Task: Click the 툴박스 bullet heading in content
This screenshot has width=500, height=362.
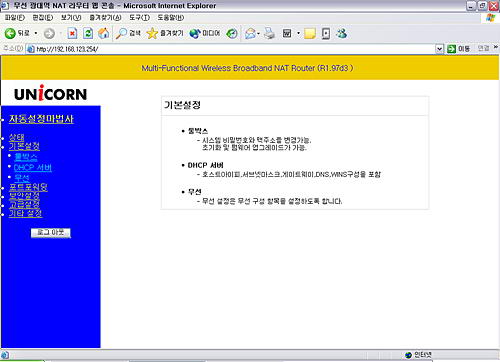Action: 198,131
